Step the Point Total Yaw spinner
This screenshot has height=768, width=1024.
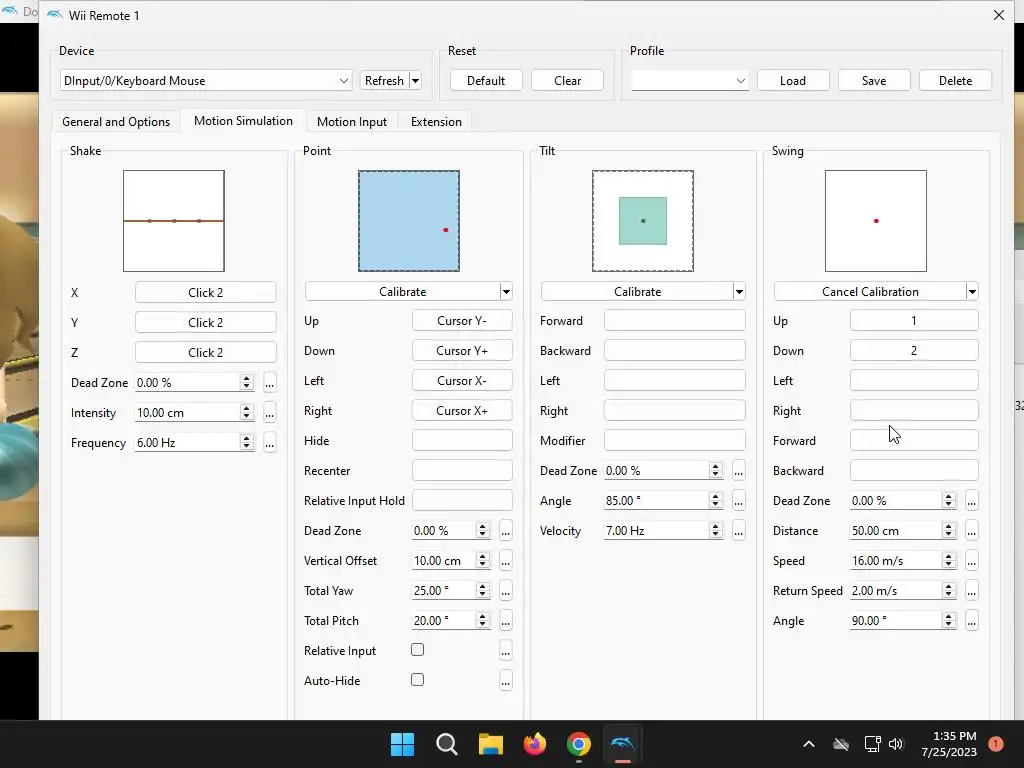pos(483,591)
